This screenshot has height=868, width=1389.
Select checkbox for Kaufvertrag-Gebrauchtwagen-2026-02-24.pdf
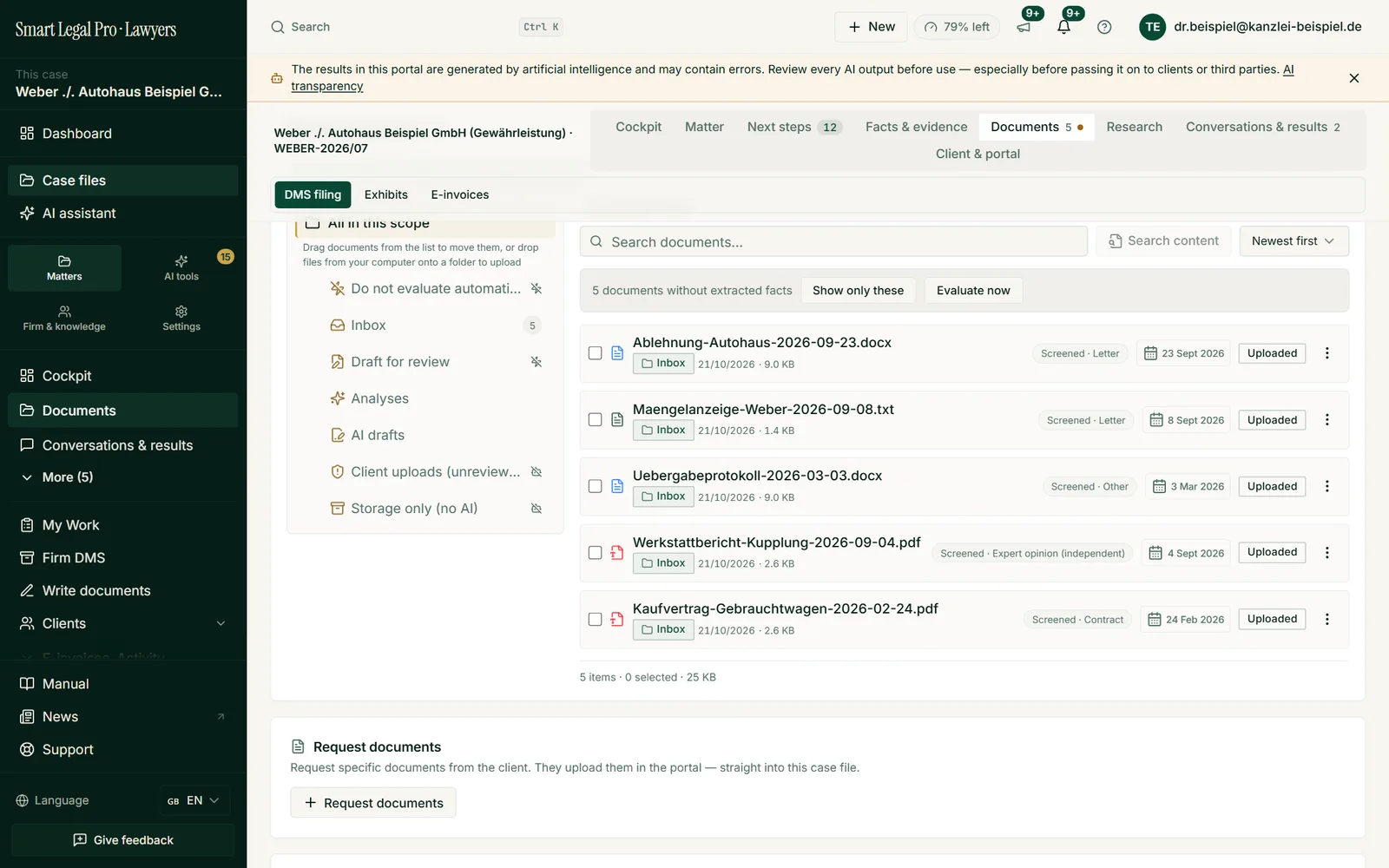(596, 619)
